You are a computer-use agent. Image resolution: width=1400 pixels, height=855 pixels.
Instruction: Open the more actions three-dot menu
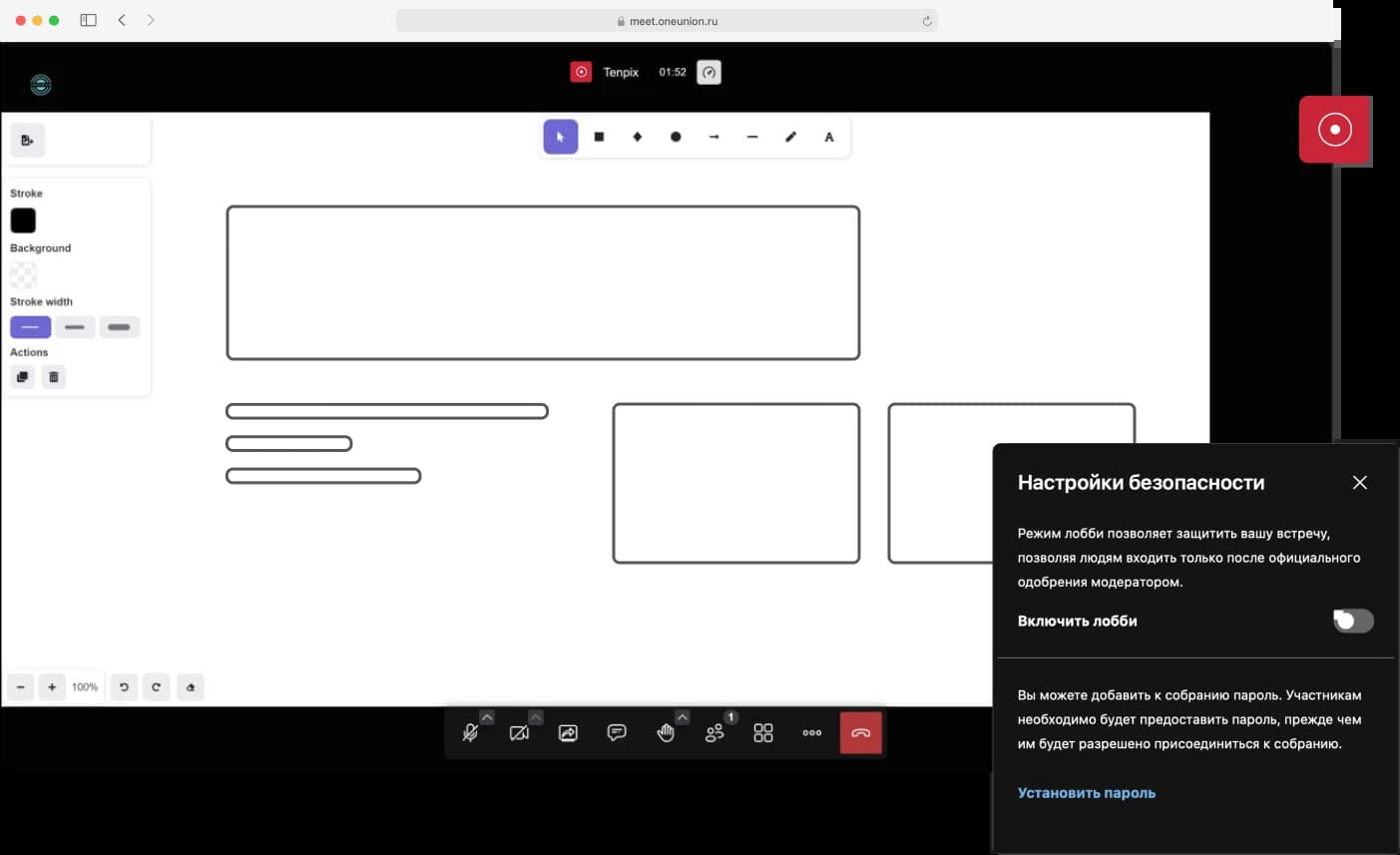pos(812,733)
